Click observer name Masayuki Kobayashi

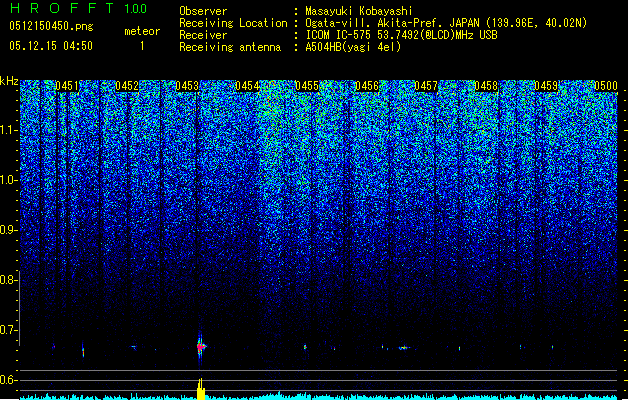359,11
